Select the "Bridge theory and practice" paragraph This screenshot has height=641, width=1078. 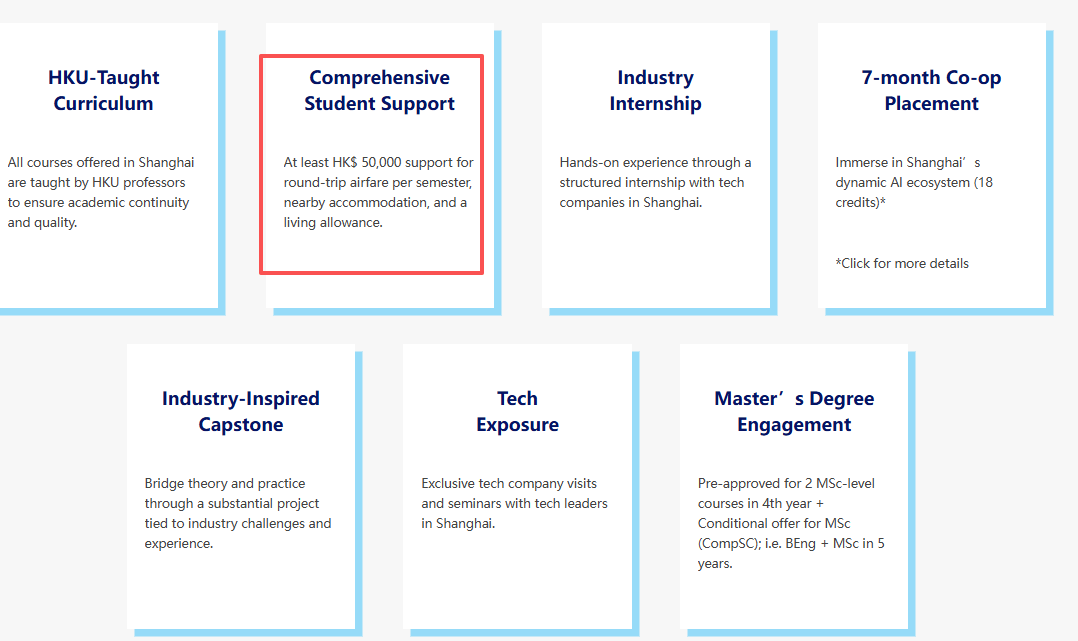[x=238, y=513]
